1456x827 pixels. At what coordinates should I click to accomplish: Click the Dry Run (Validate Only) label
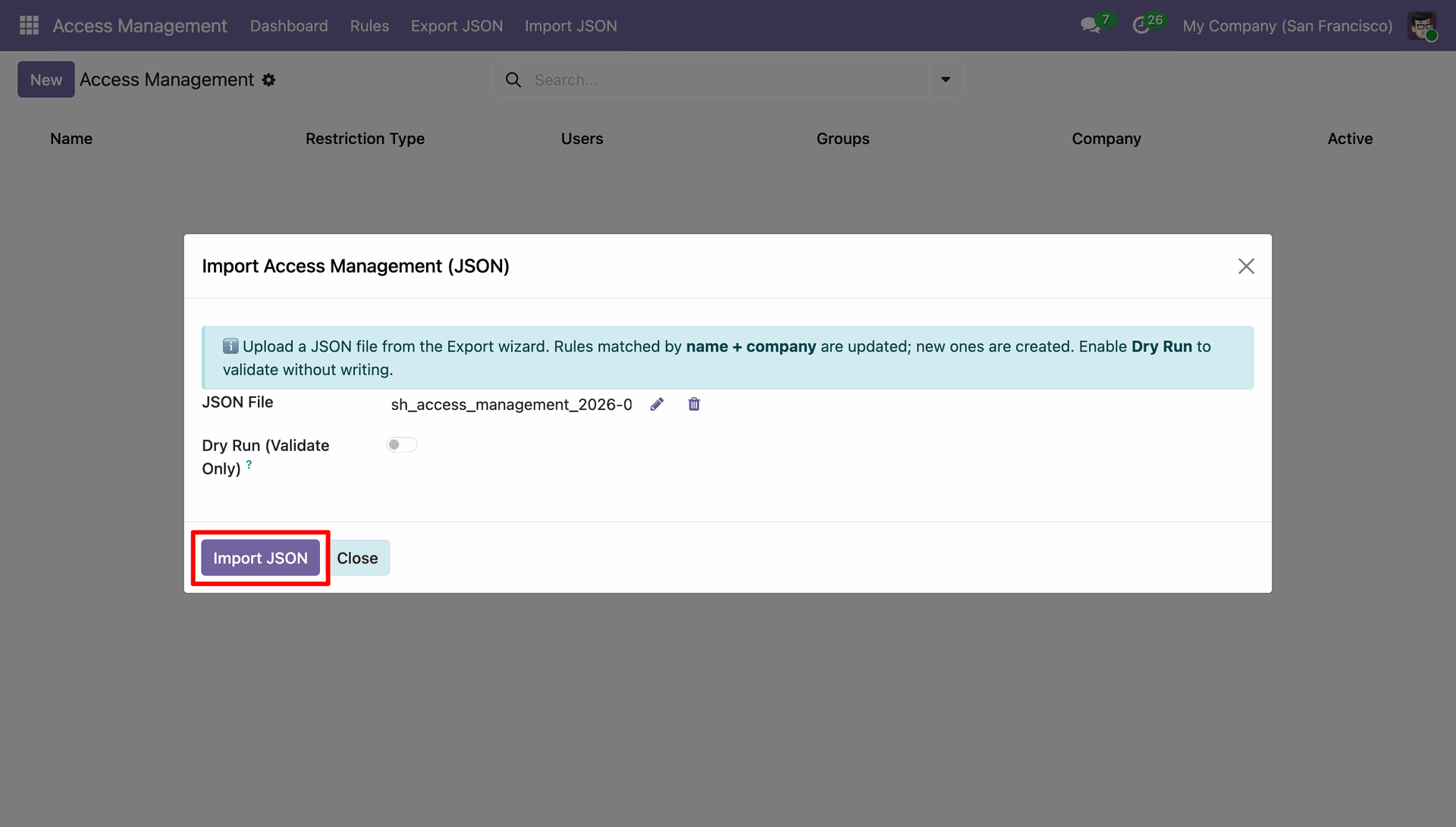(265, 457)
